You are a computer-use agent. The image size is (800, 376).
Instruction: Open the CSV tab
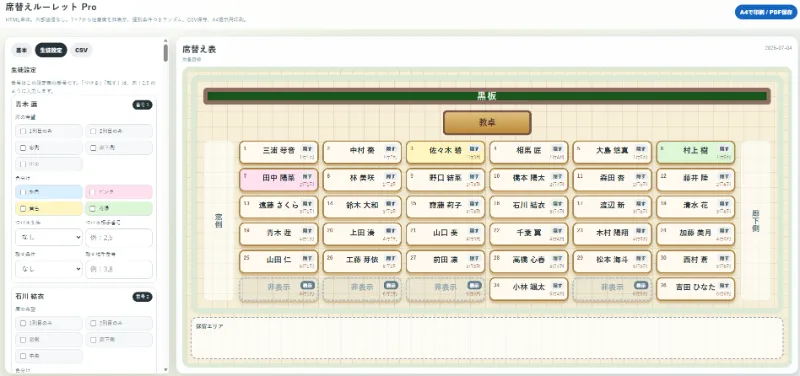click(81, 50)
